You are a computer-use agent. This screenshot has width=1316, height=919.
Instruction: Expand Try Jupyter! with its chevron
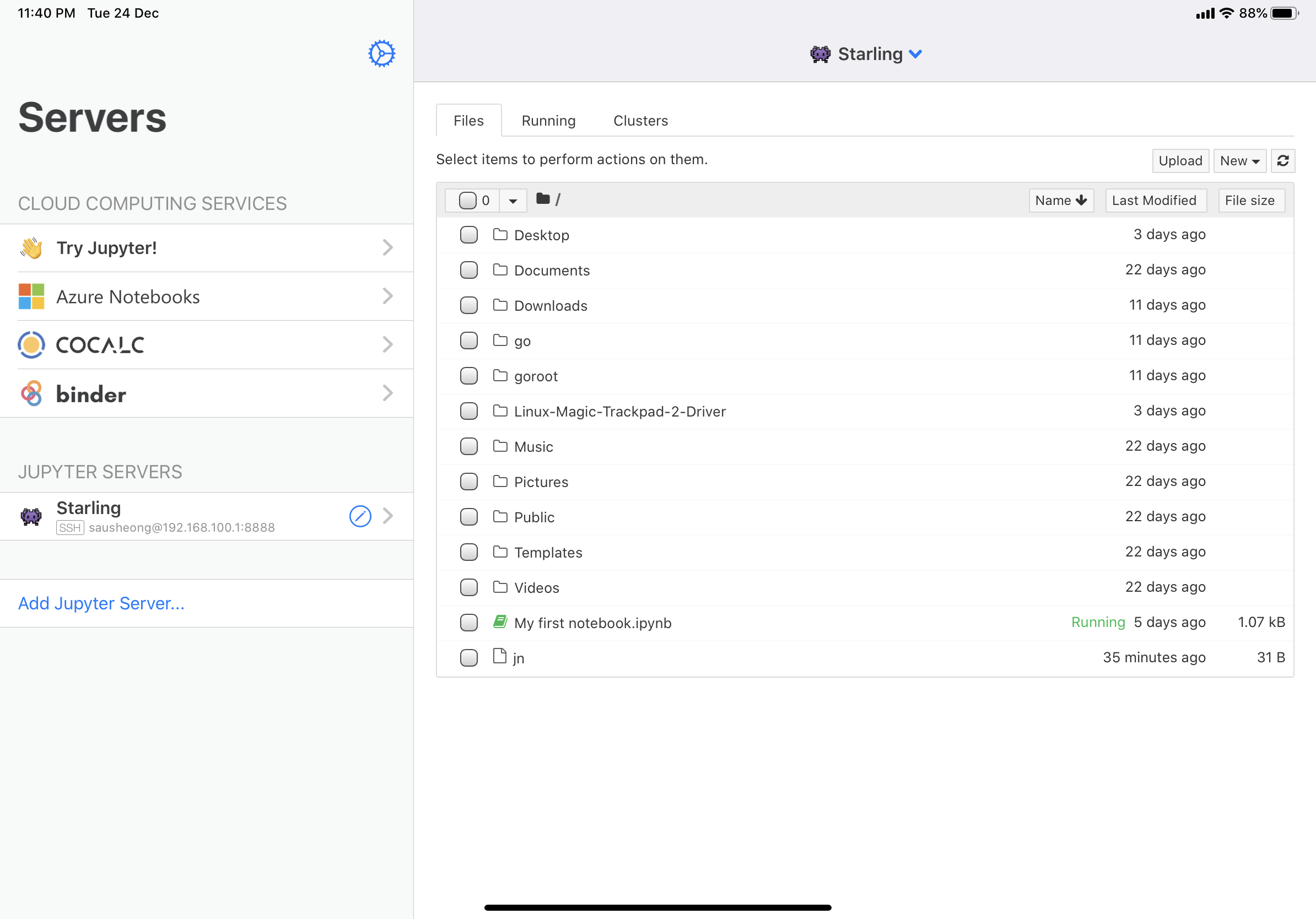click(388, 247)
